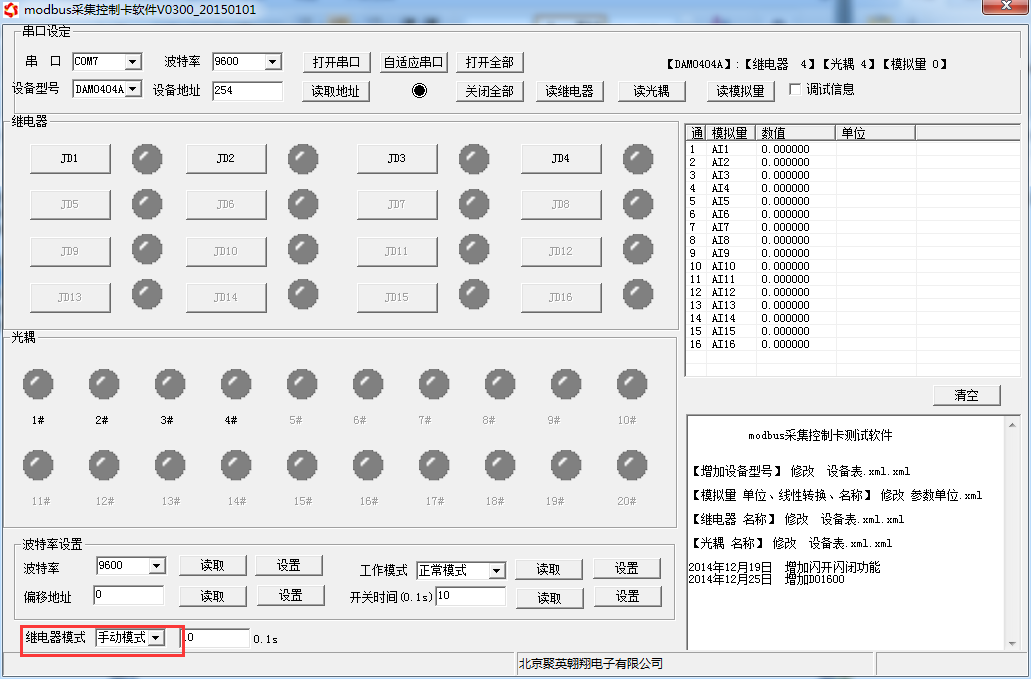Click the JD4 relay indicator lamp
1031x679 pixels.
click(x=638, y=159)
